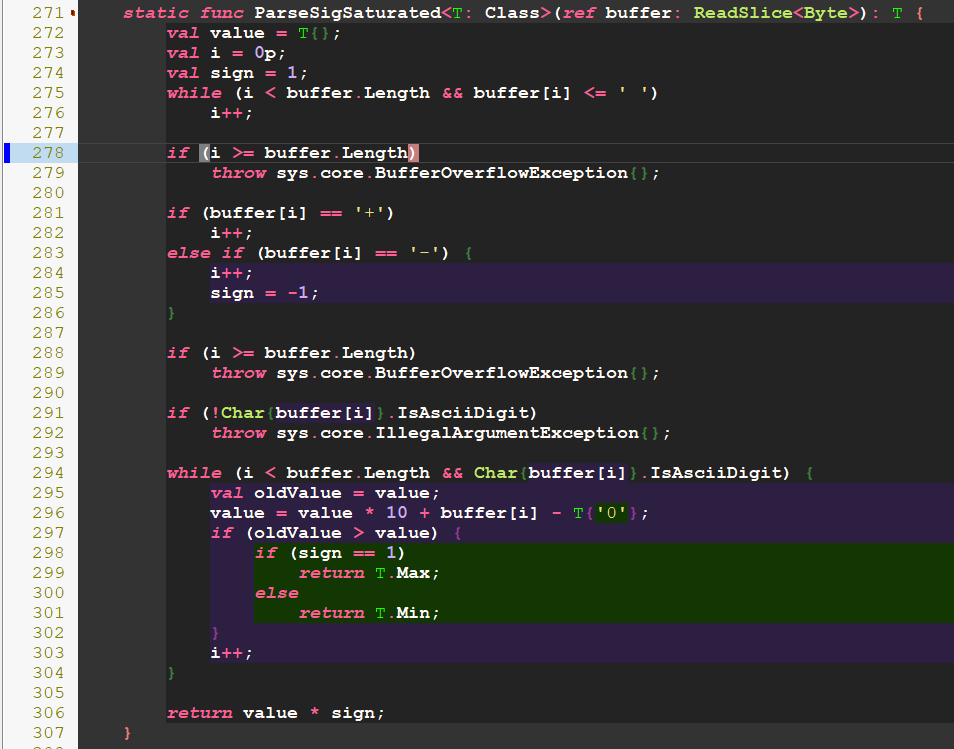Click line number 306 in the gutter

tap(47, 713)
